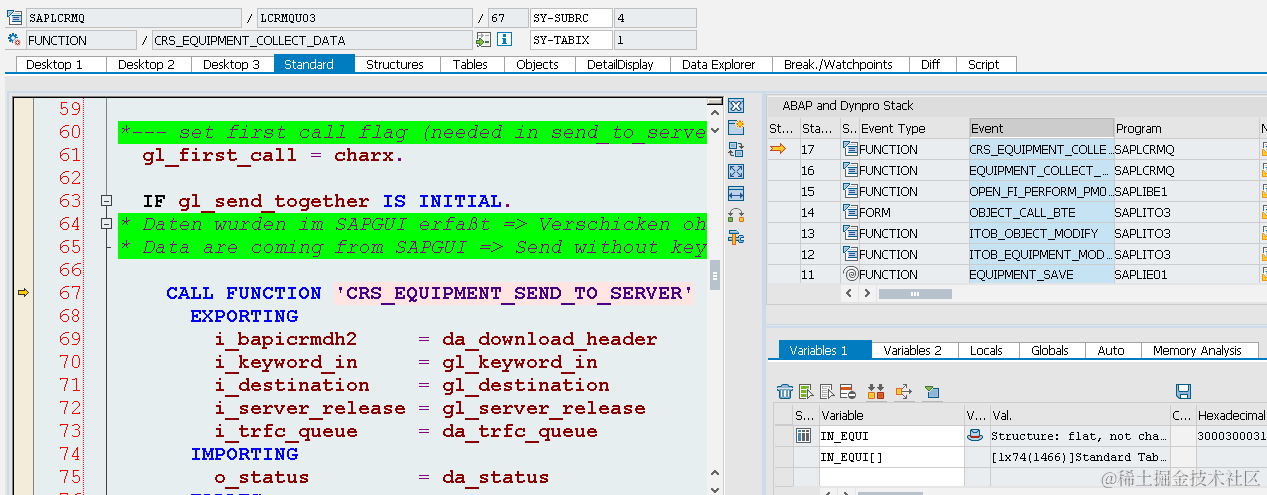
Task: Click the IN_EQUI[] variable name cell
Action: tap(891, 457)
